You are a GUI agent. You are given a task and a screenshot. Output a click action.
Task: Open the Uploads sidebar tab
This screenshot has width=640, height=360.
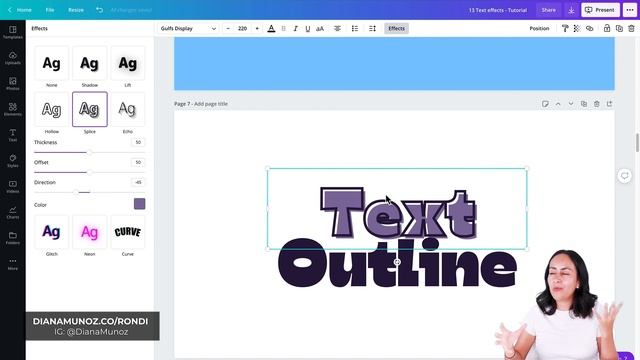coord(13,58)
